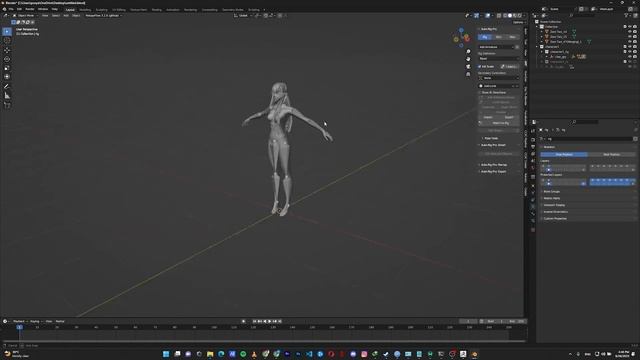
Task: Jump to timeline start playback icon
Action: 254,321
